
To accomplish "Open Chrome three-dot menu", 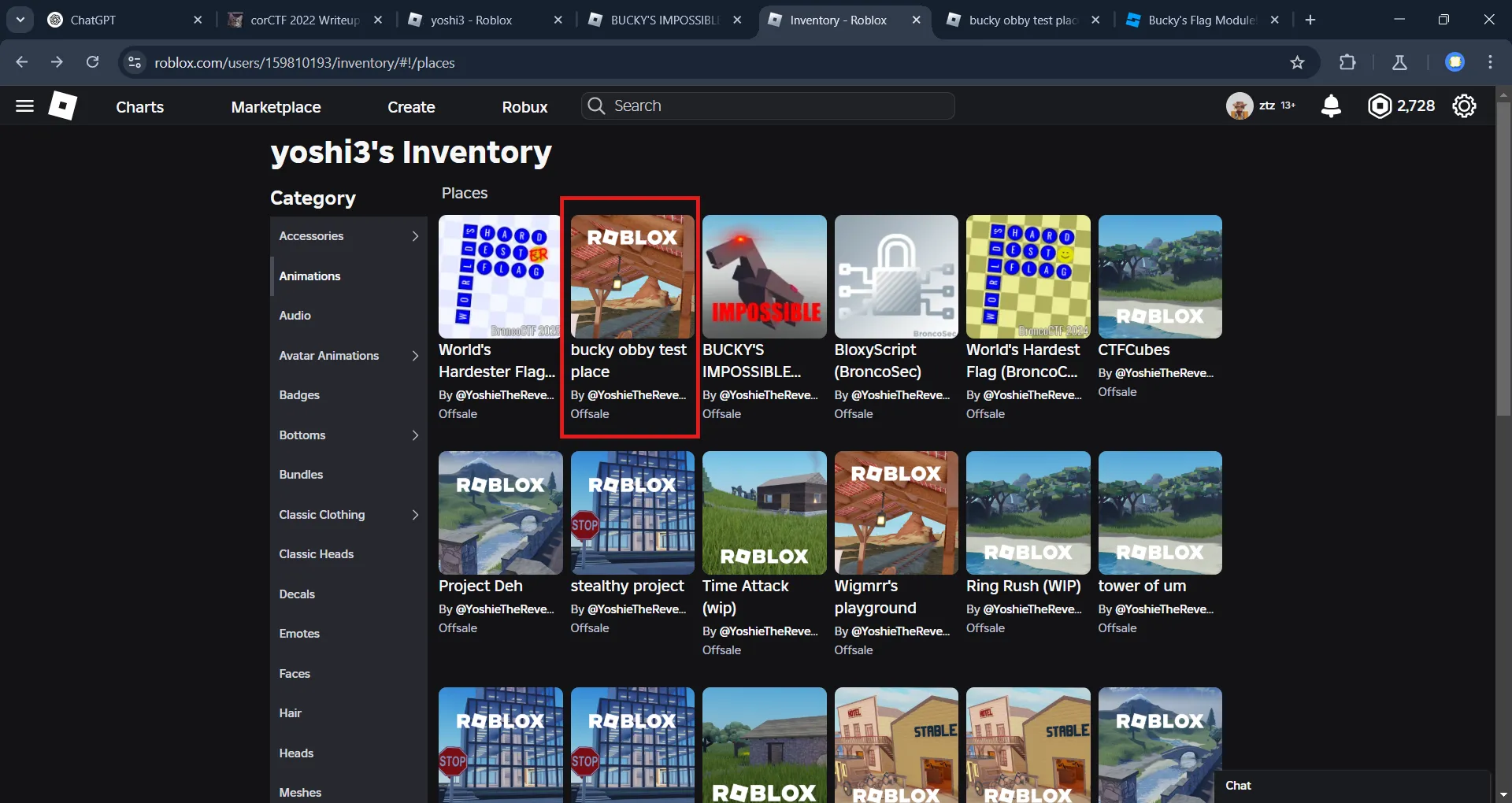I will (1490, 62).
